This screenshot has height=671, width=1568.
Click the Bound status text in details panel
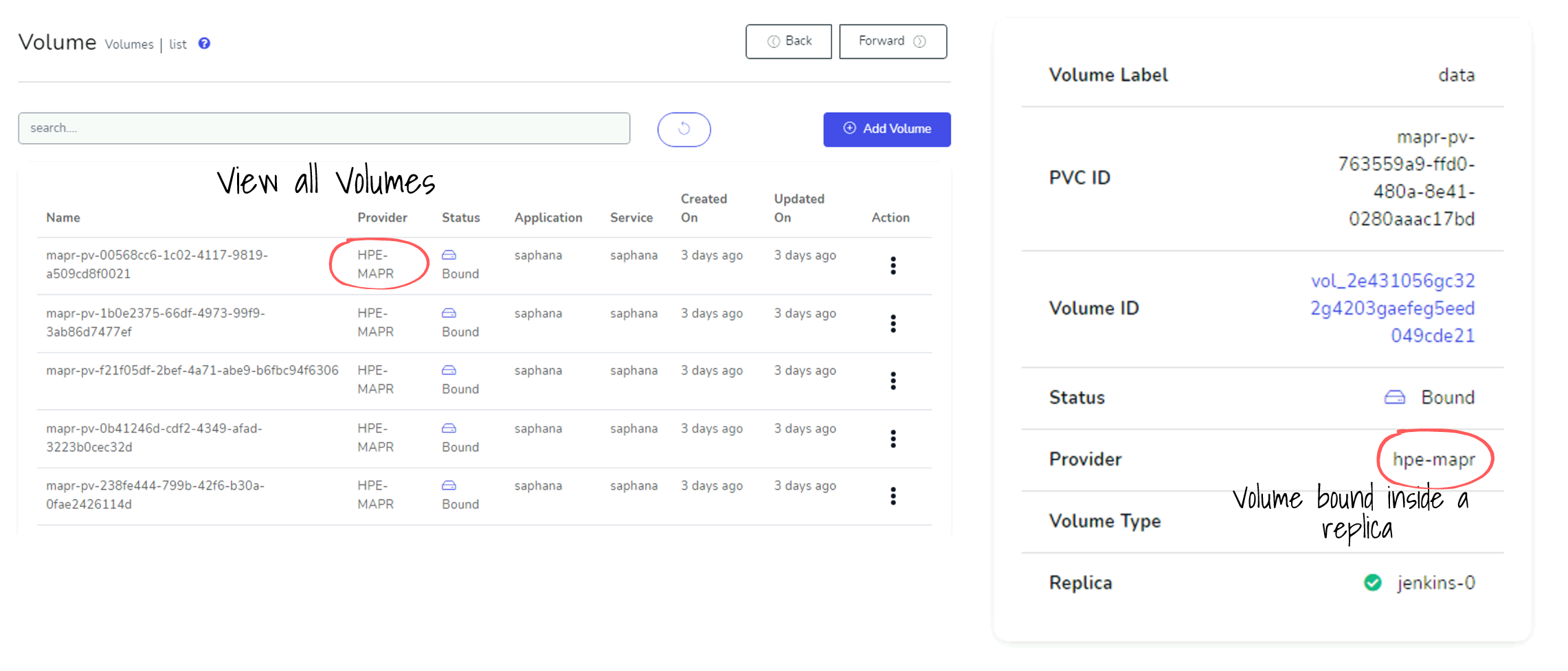tap(1448, 398)
